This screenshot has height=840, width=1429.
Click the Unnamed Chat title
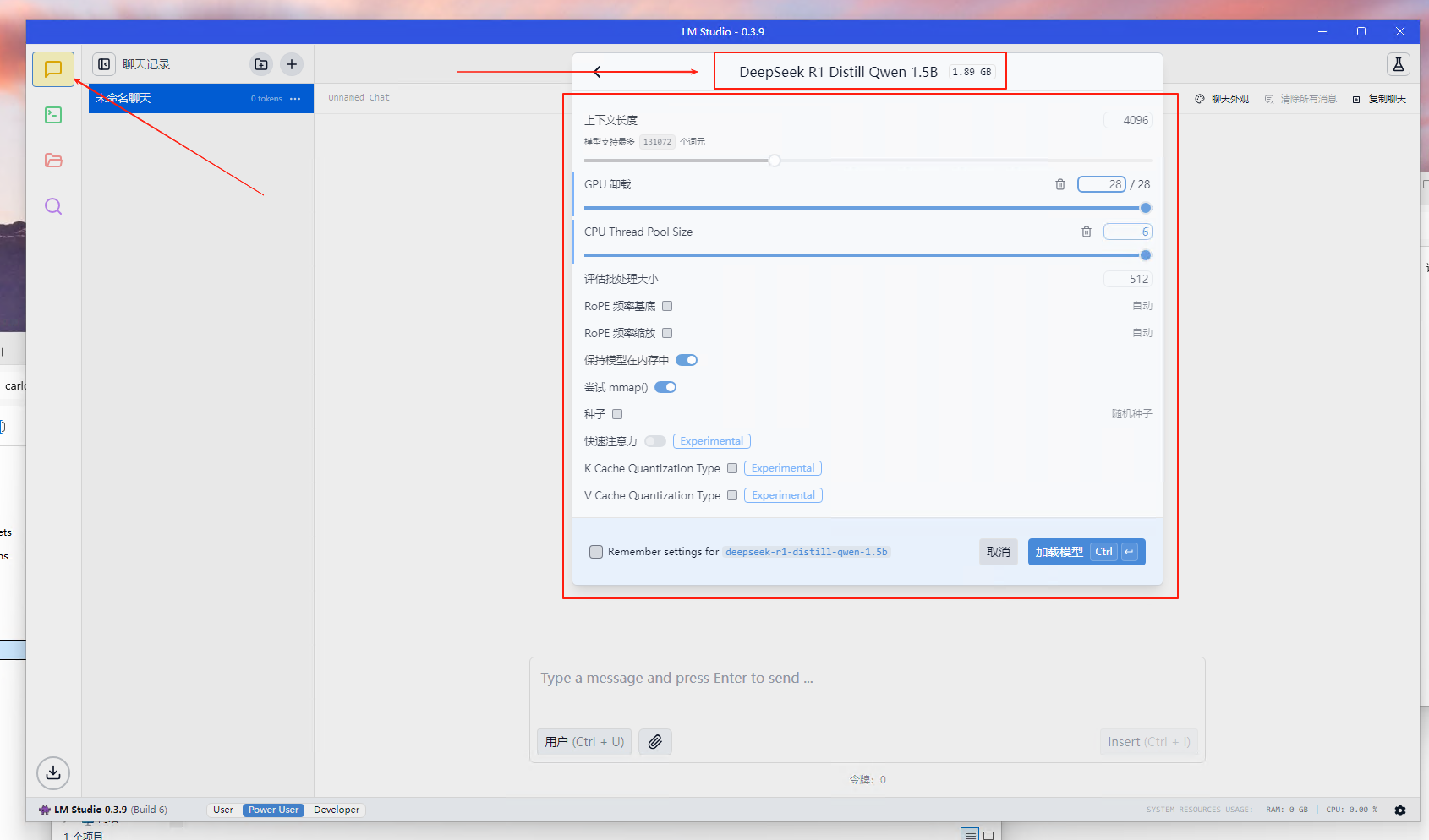pyautogui.click(x=359, y=98)
